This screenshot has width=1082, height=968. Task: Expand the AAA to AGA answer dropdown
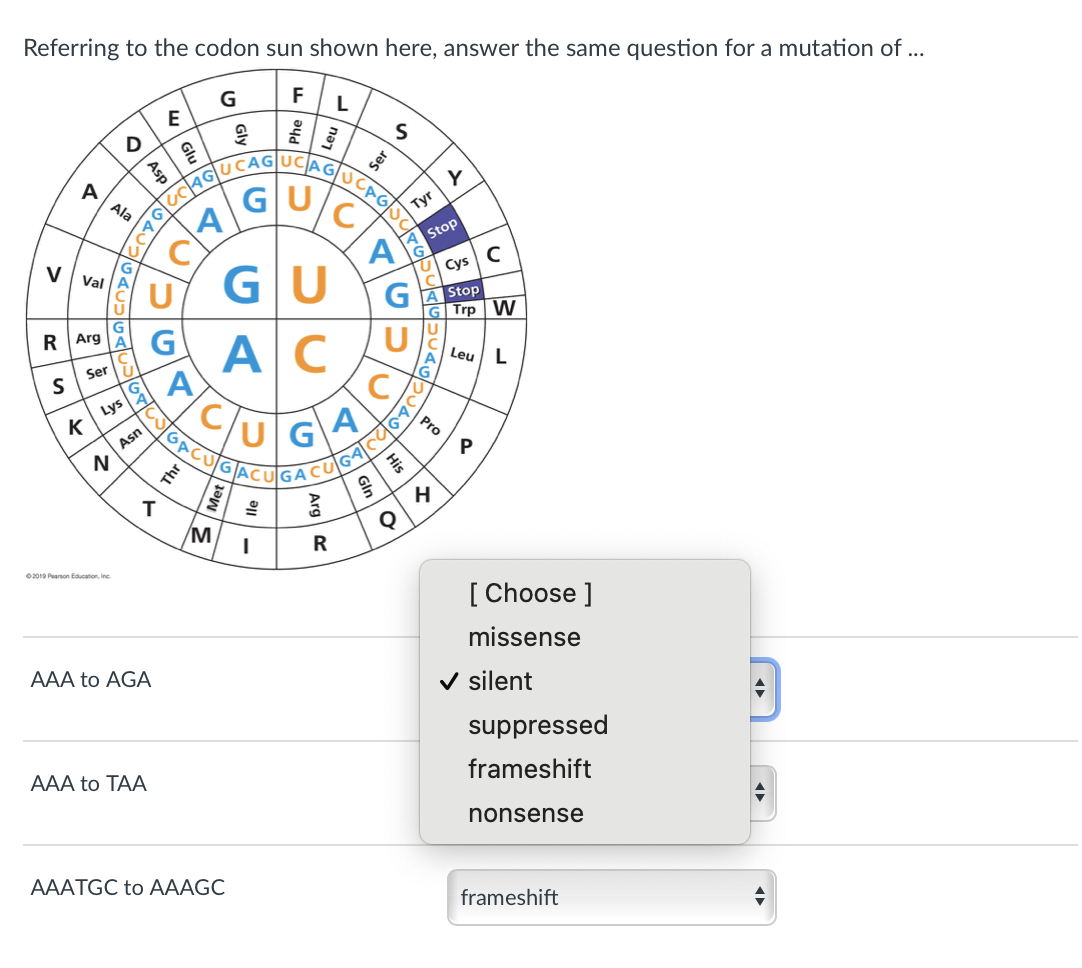[x=760, y=689]
